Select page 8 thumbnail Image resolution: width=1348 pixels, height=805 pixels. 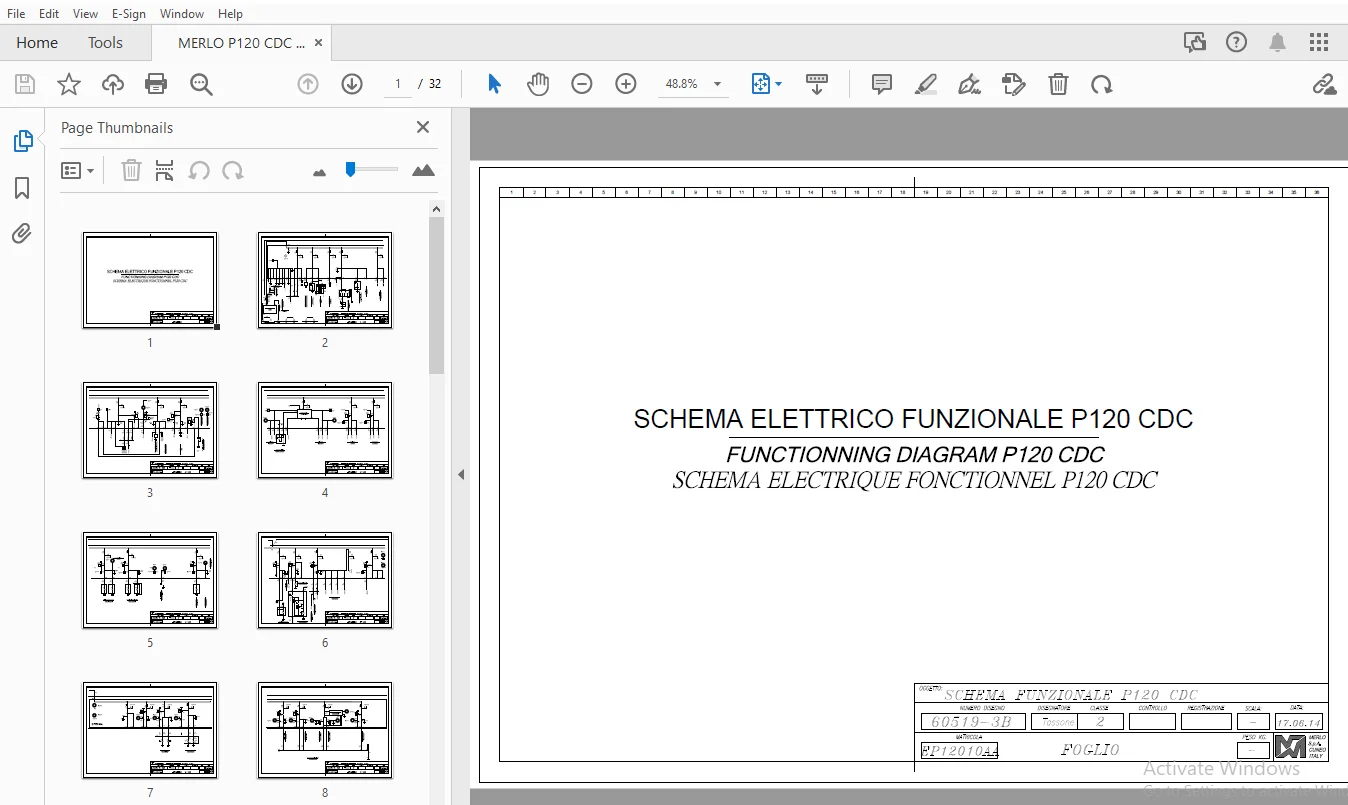point(325,730)
